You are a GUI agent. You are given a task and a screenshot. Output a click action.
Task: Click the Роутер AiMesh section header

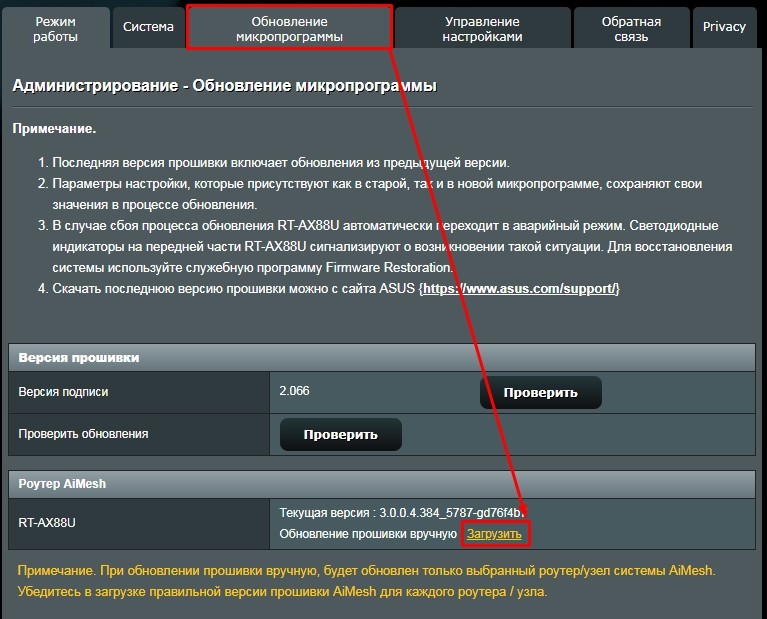tap(382, 484)
